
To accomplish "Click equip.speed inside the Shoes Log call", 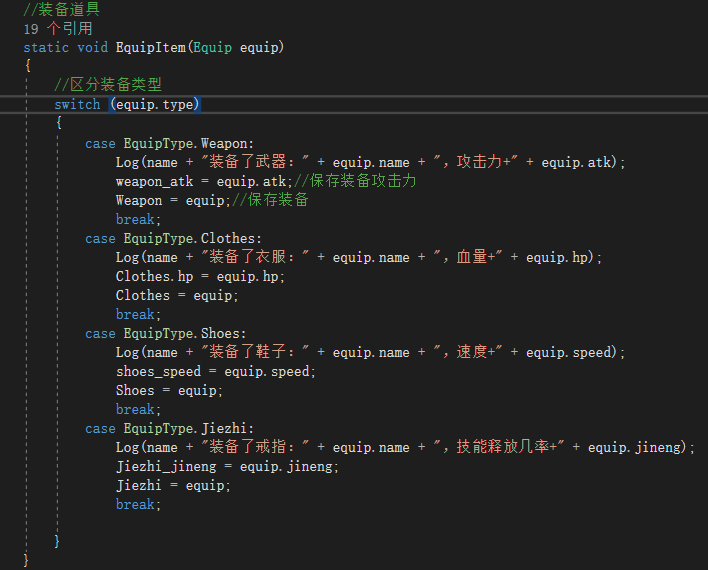I will pos(568,352).
